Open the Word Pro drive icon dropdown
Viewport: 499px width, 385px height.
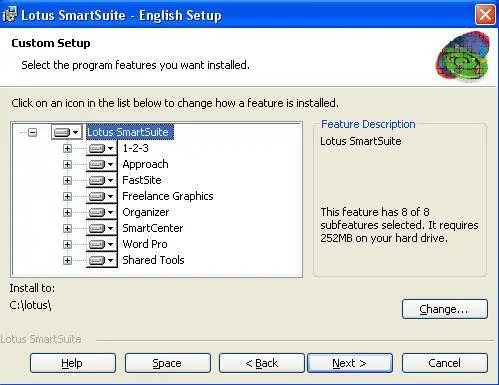point(102,244)
